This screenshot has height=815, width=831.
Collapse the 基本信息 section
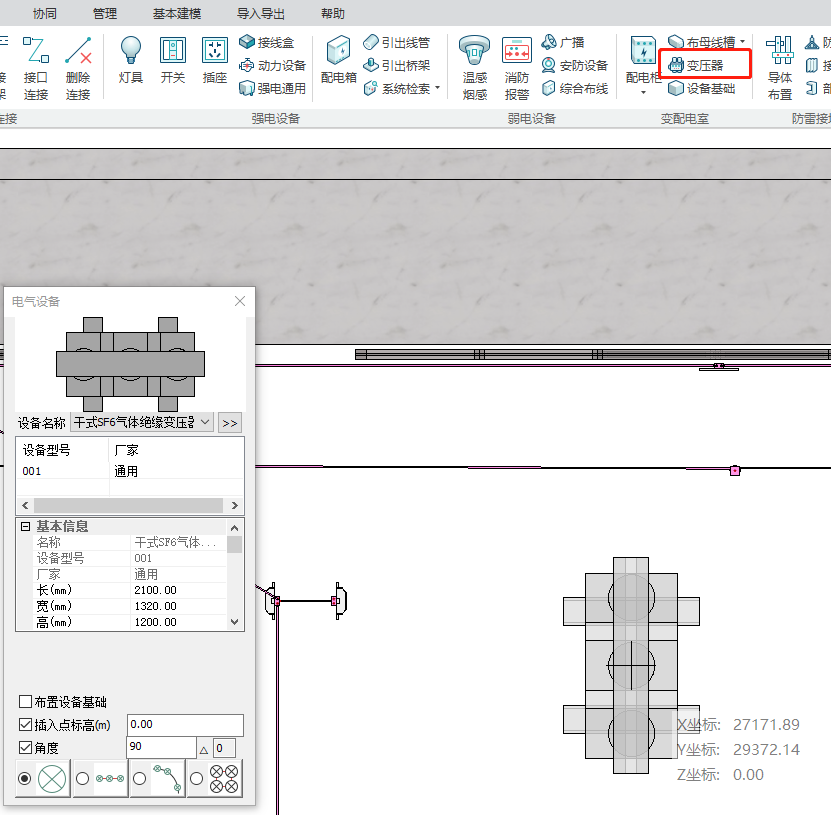point(26,527)
